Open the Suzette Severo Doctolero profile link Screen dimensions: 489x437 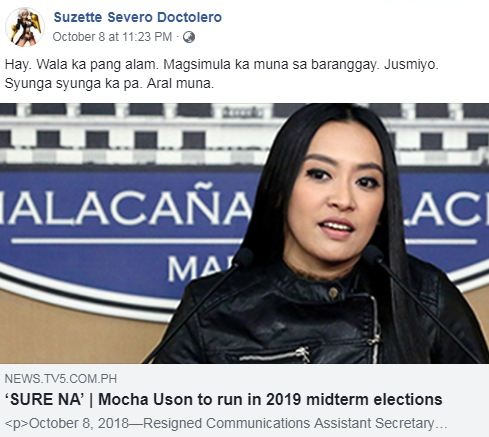[x=138, y=17]
